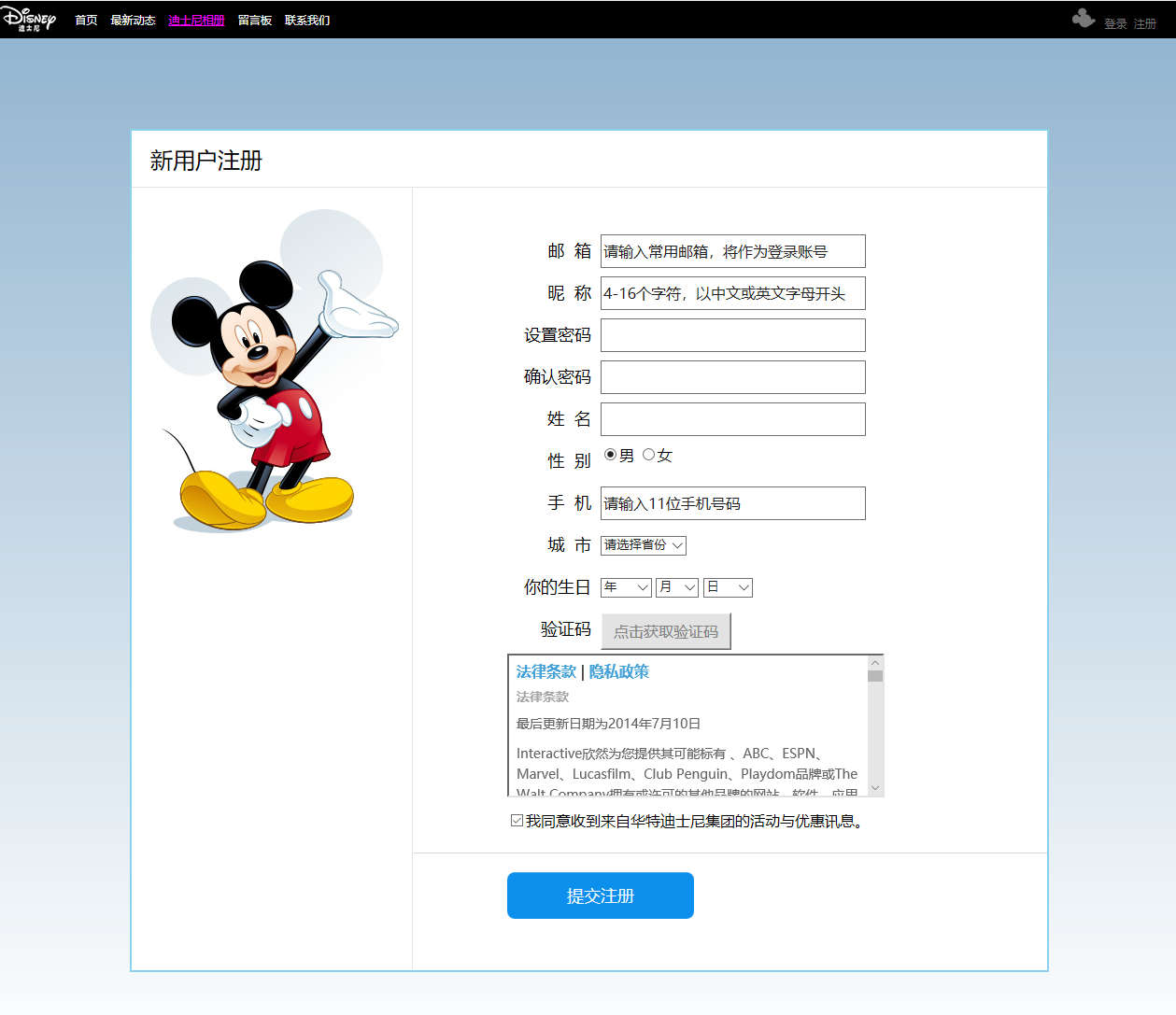This screenshot has height=1015, width=1176.
Task: Click the 姓名 name input field
Action: [733, 419]
